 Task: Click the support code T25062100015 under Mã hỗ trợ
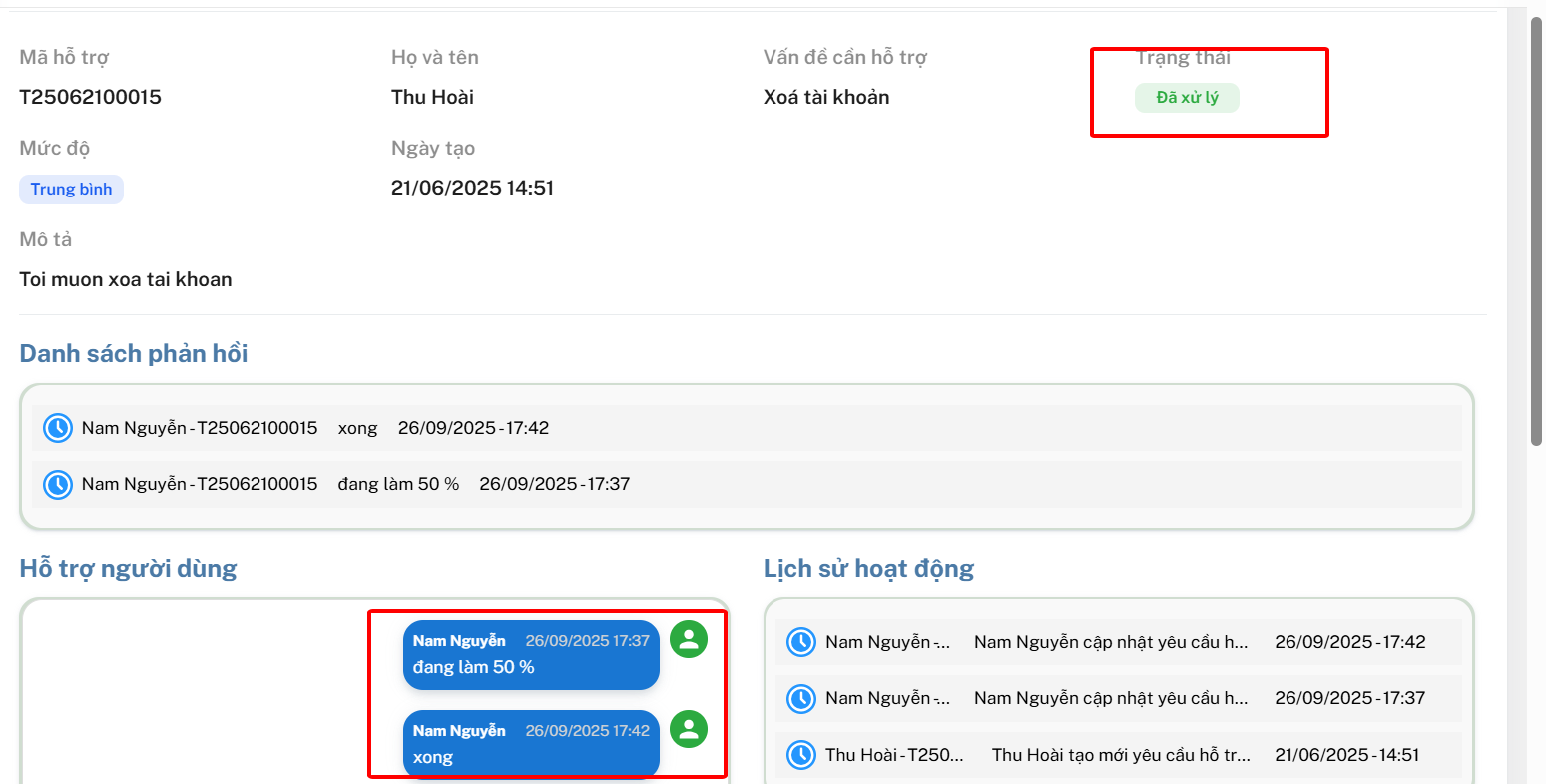(91, 97)
